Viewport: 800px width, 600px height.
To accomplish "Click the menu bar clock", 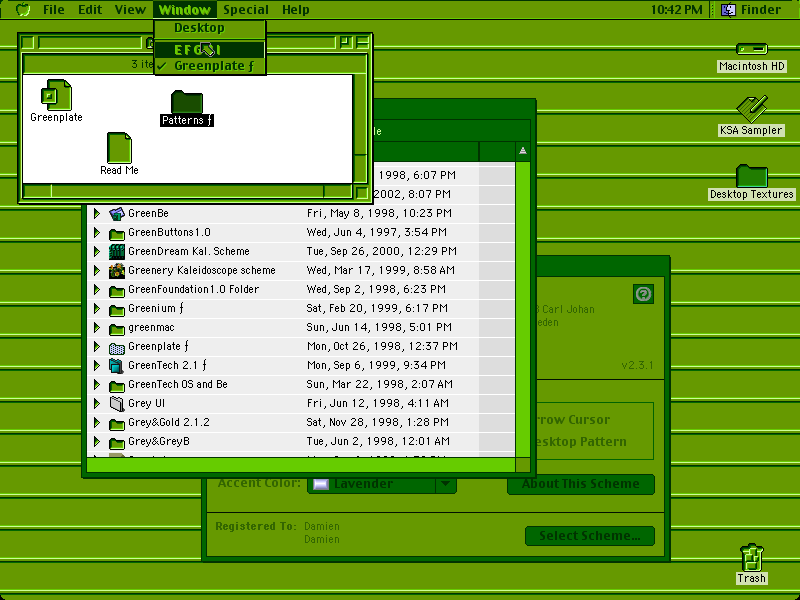I will (677, 10).
